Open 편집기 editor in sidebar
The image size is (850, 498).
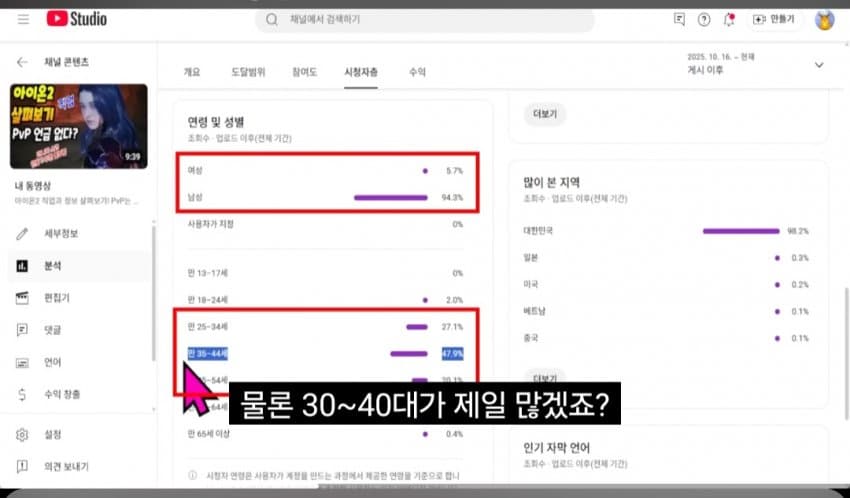[x=55, y=298]
